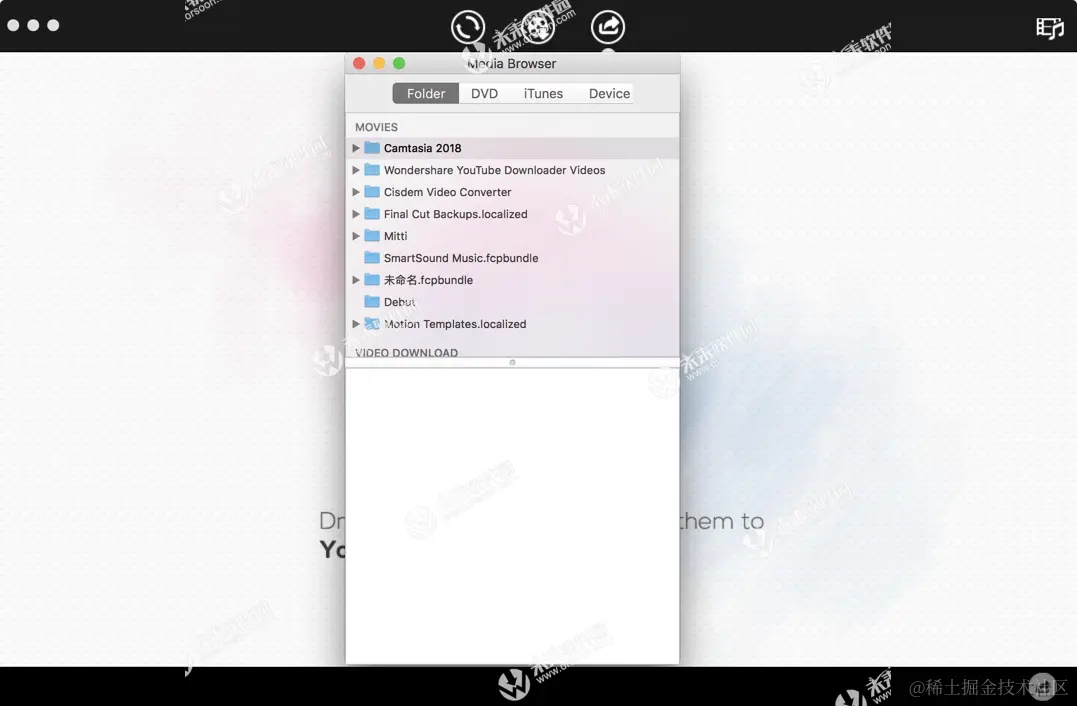Image resolution: width=1077 pixels, height=706 pixels.
Task: Select the Debut folder row
Action: coord(512,301)
